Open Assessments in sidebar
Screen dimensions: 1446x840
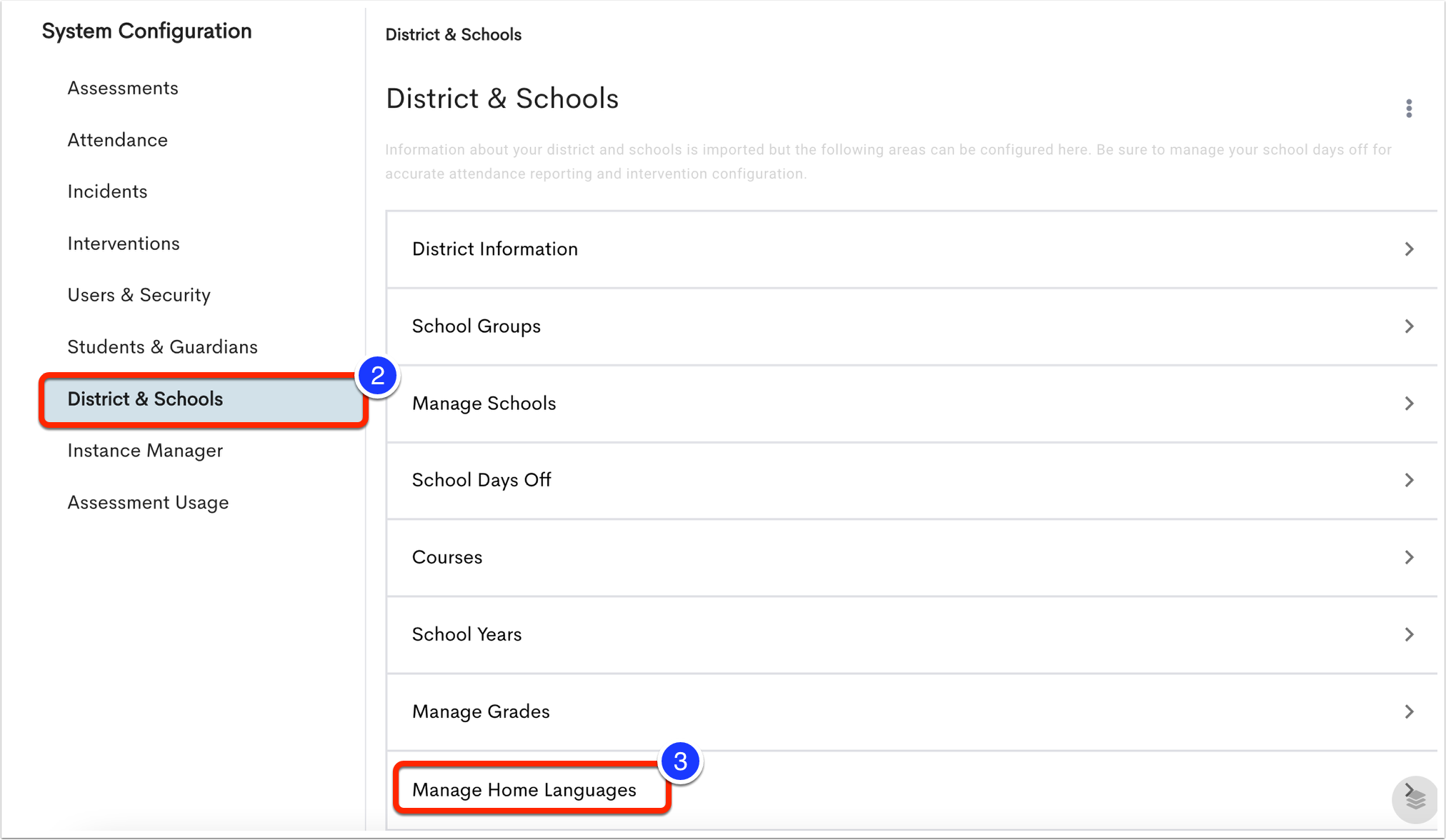pos(123,88)
